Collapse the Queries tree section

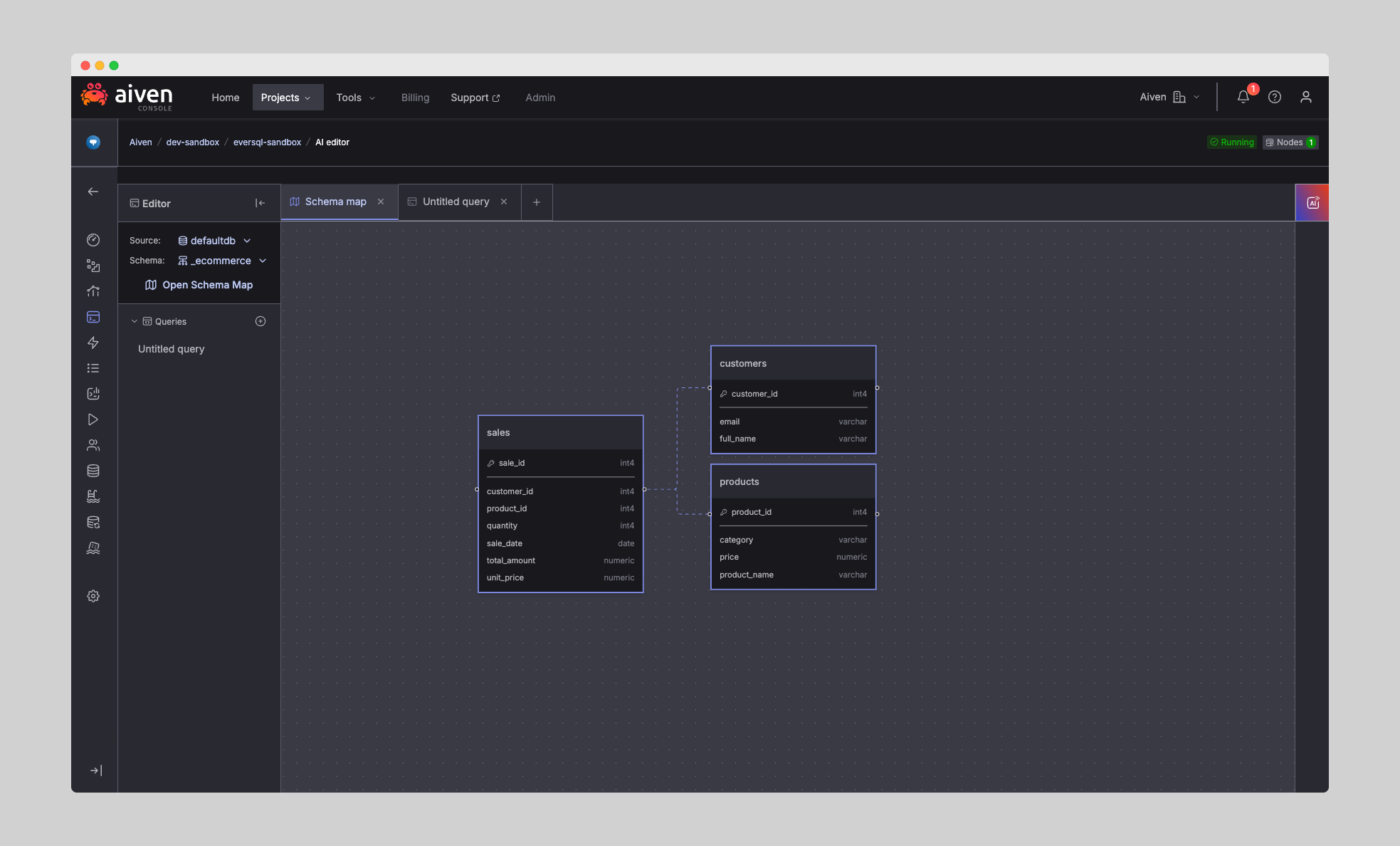135,322
